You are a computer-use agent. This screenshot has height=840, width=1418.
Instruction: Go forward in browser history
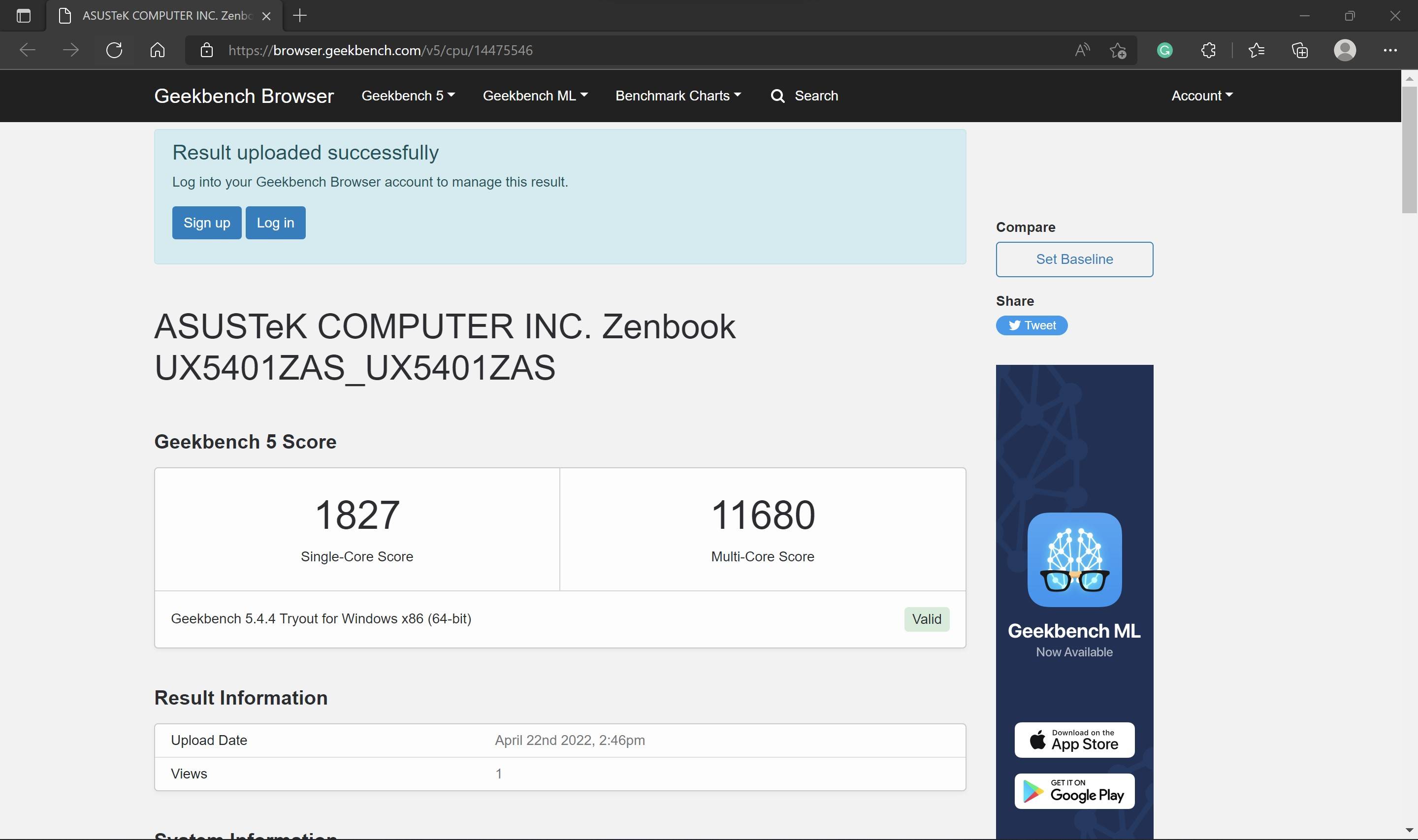pyautogui.click(x=71, y=50)
